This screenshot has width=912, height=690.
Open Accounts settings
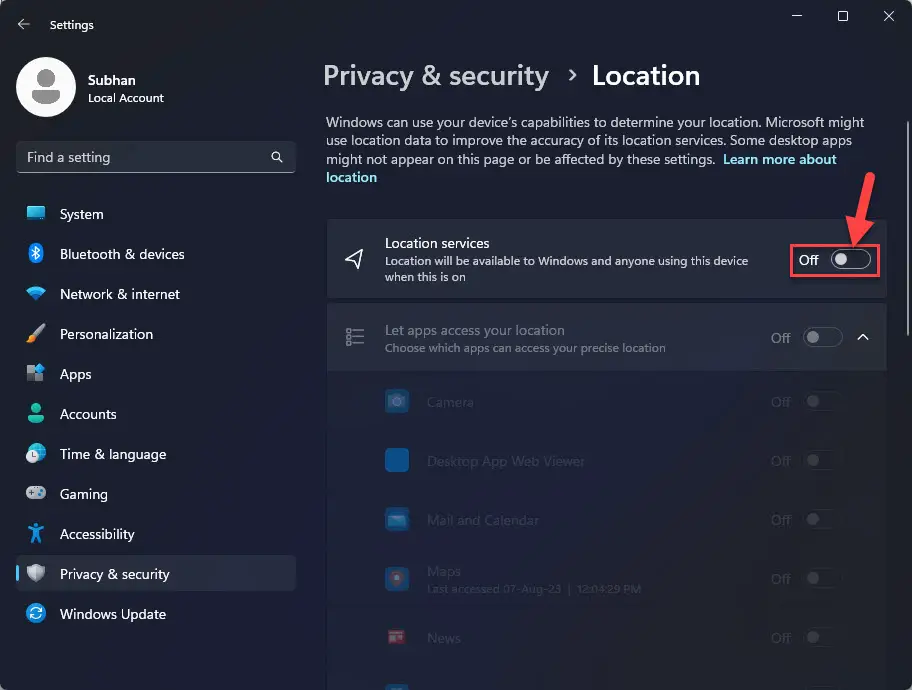pos(156,414)
